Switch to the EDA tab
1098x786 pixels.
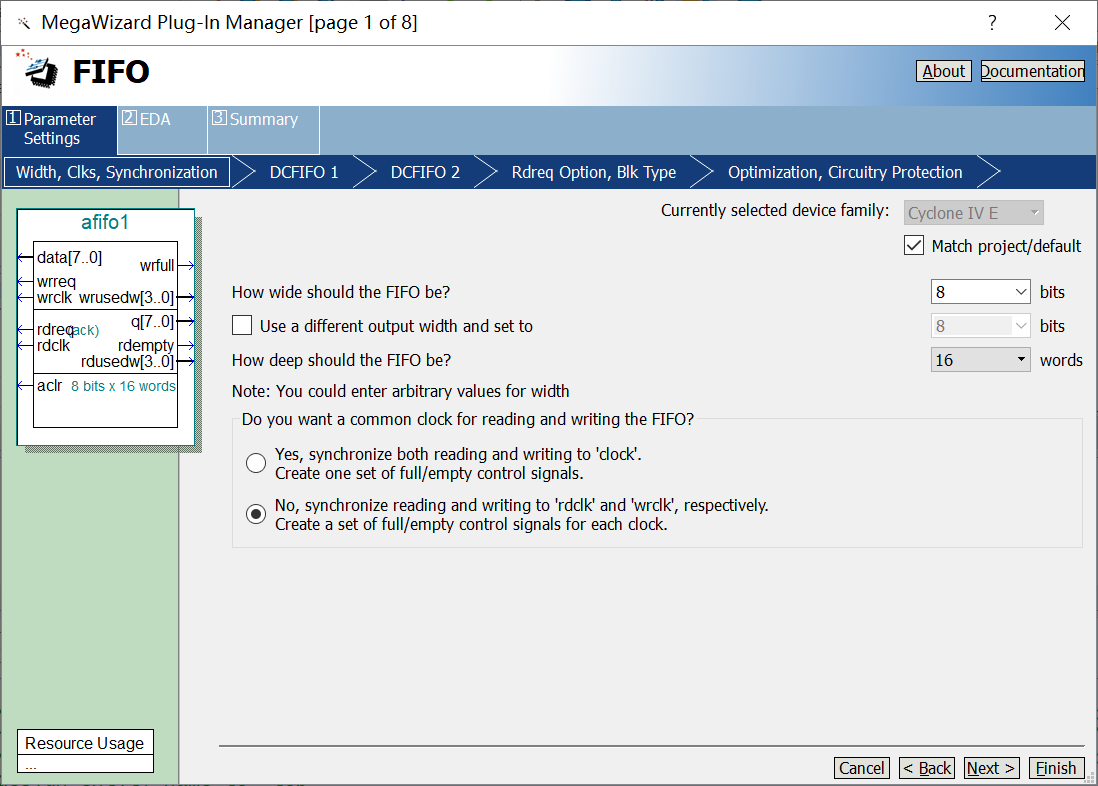click(x=162, y=129)
